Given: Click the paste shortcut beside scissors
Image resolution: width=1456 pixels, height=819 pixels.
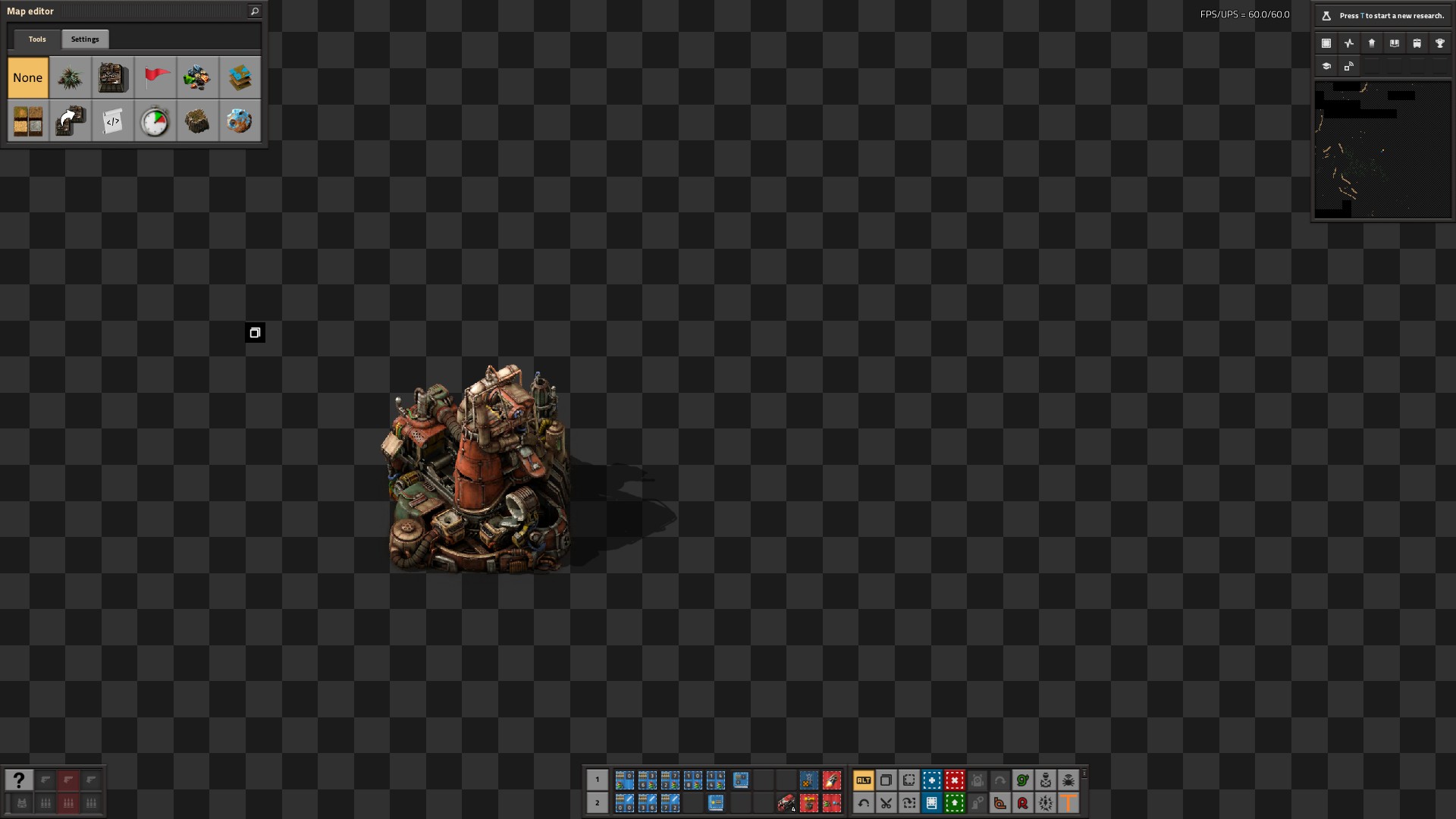Looking at the screenshot, I should pos(909,802).
